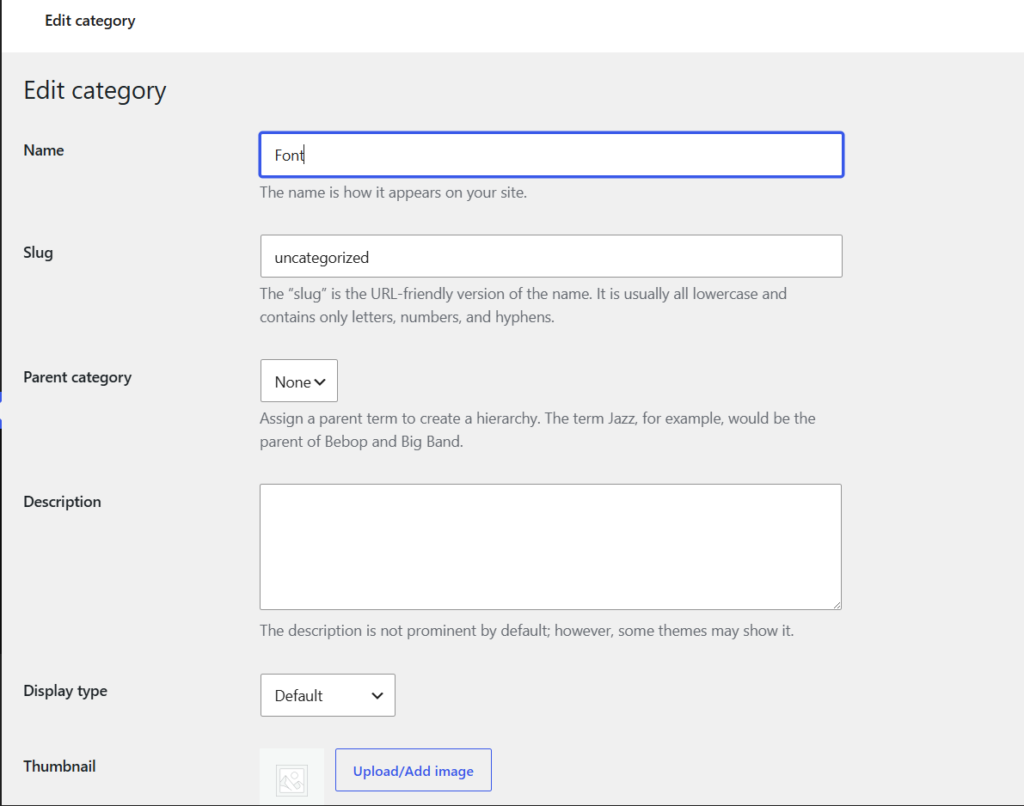This screenshot has width=1024, height=806.
Task: Click the Description label
Action: click(x=62, y=502)
